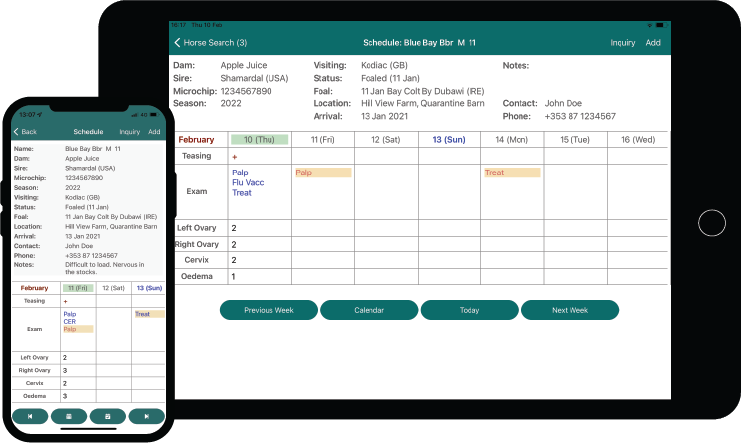The height and width of the screenshot is (443, 741).
Task: Open Inquiry on the tablet header
Action: (x=623, y=43)
